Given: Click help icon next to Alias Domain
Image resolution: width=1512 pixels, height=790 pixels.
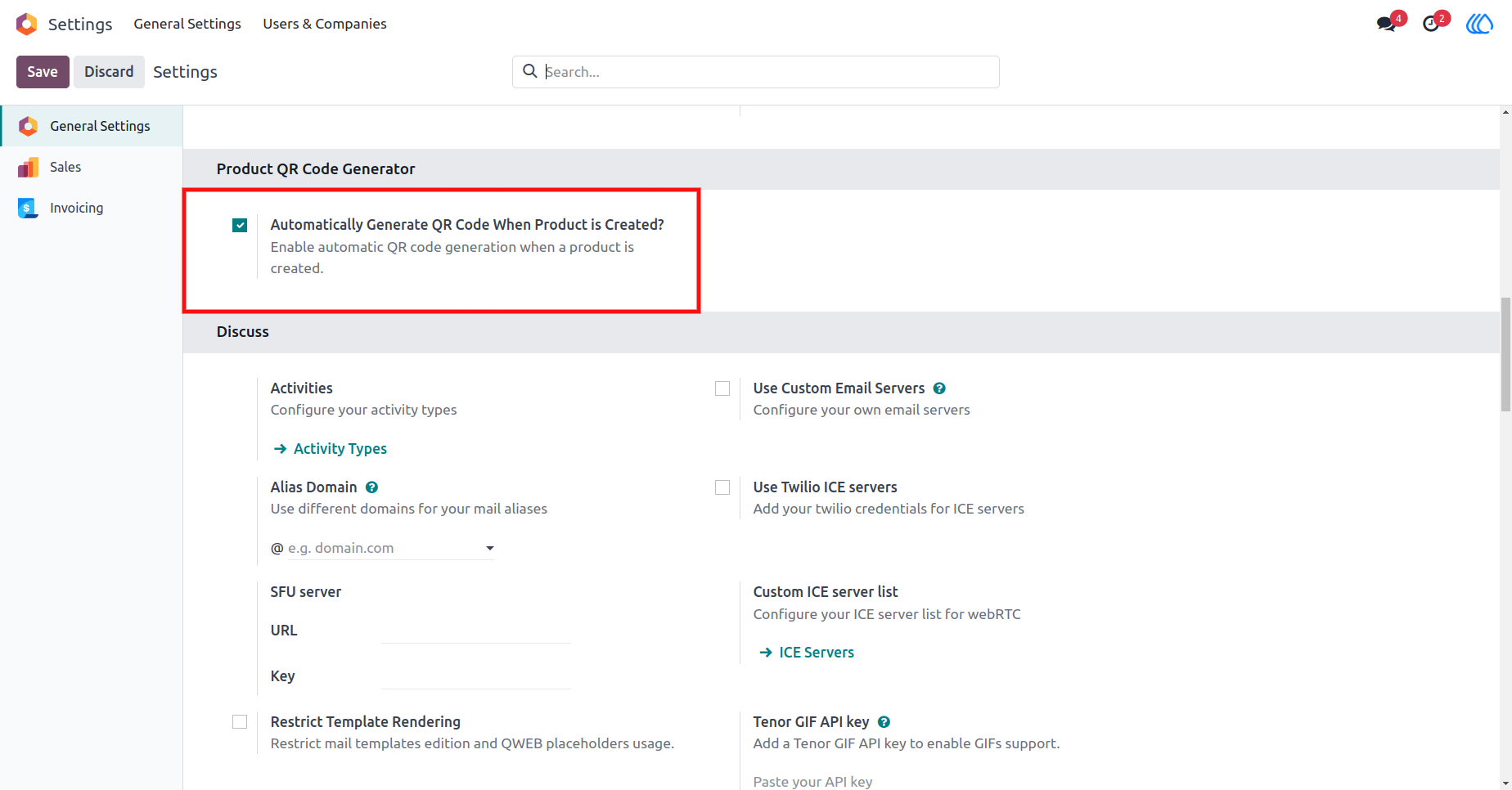Looking at the screenshot, I should [371, 487].
